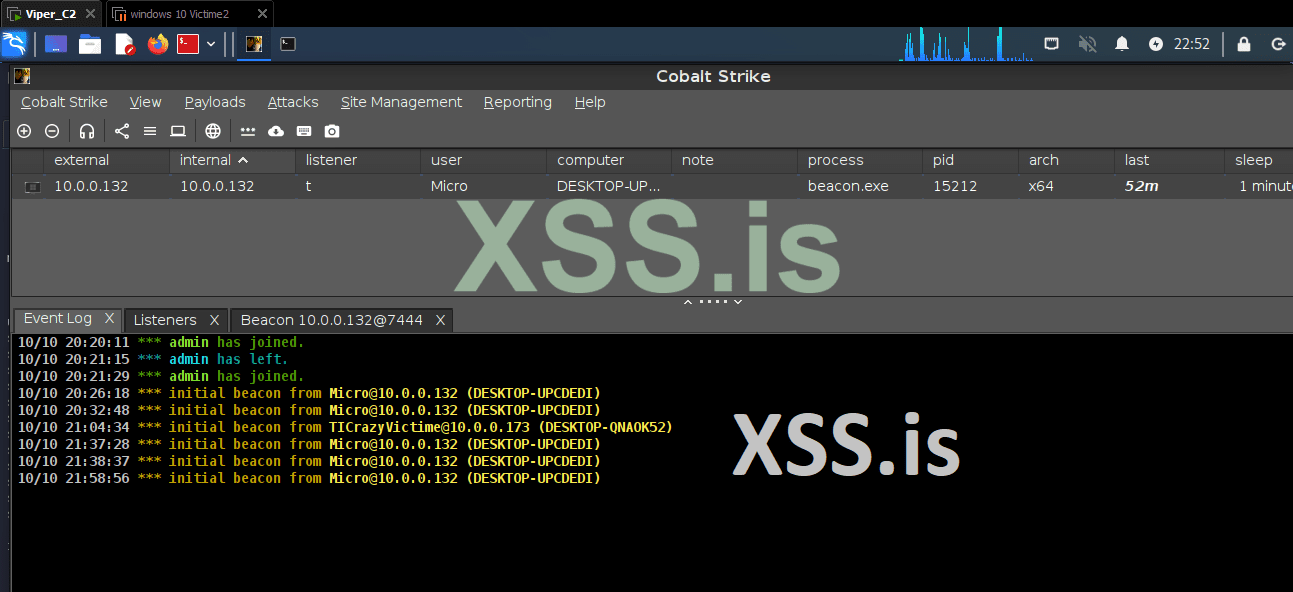Open the View menu
This screenshot has height=592, width=1293.
pyautogui.click(x=145, y=102)
